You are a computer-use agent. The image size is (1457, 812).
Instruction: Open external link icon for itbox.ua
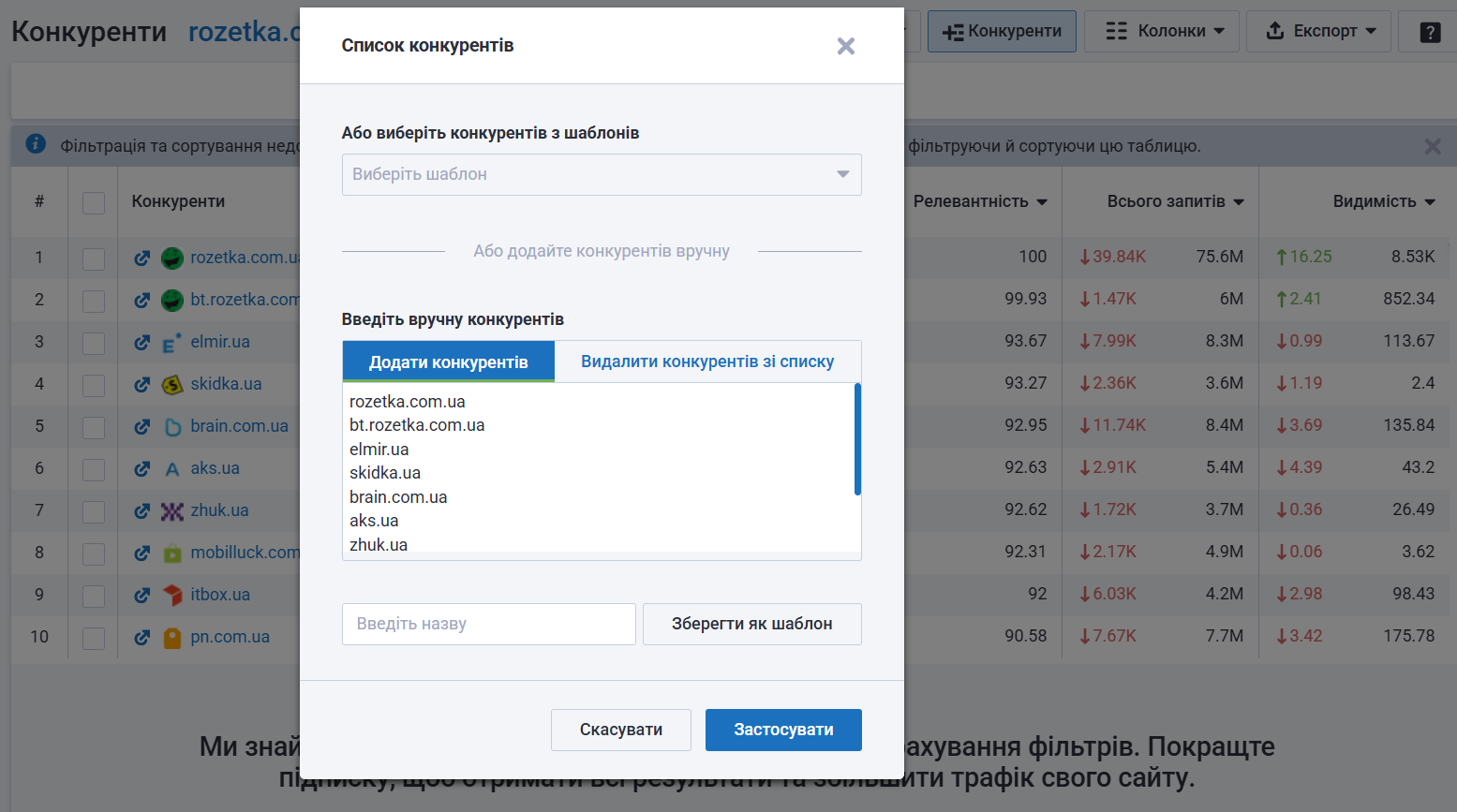pyautogui.click(x=141, y=596)
